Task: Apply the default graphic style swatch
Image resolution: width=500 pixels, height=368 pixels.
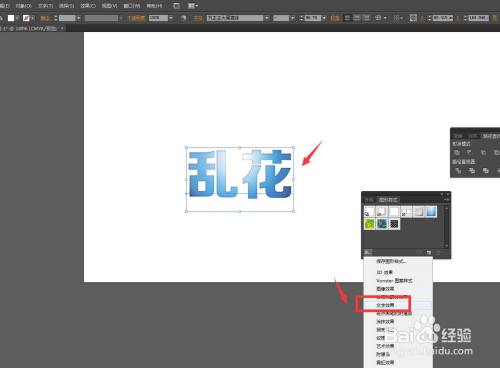Action: (370, 212)
